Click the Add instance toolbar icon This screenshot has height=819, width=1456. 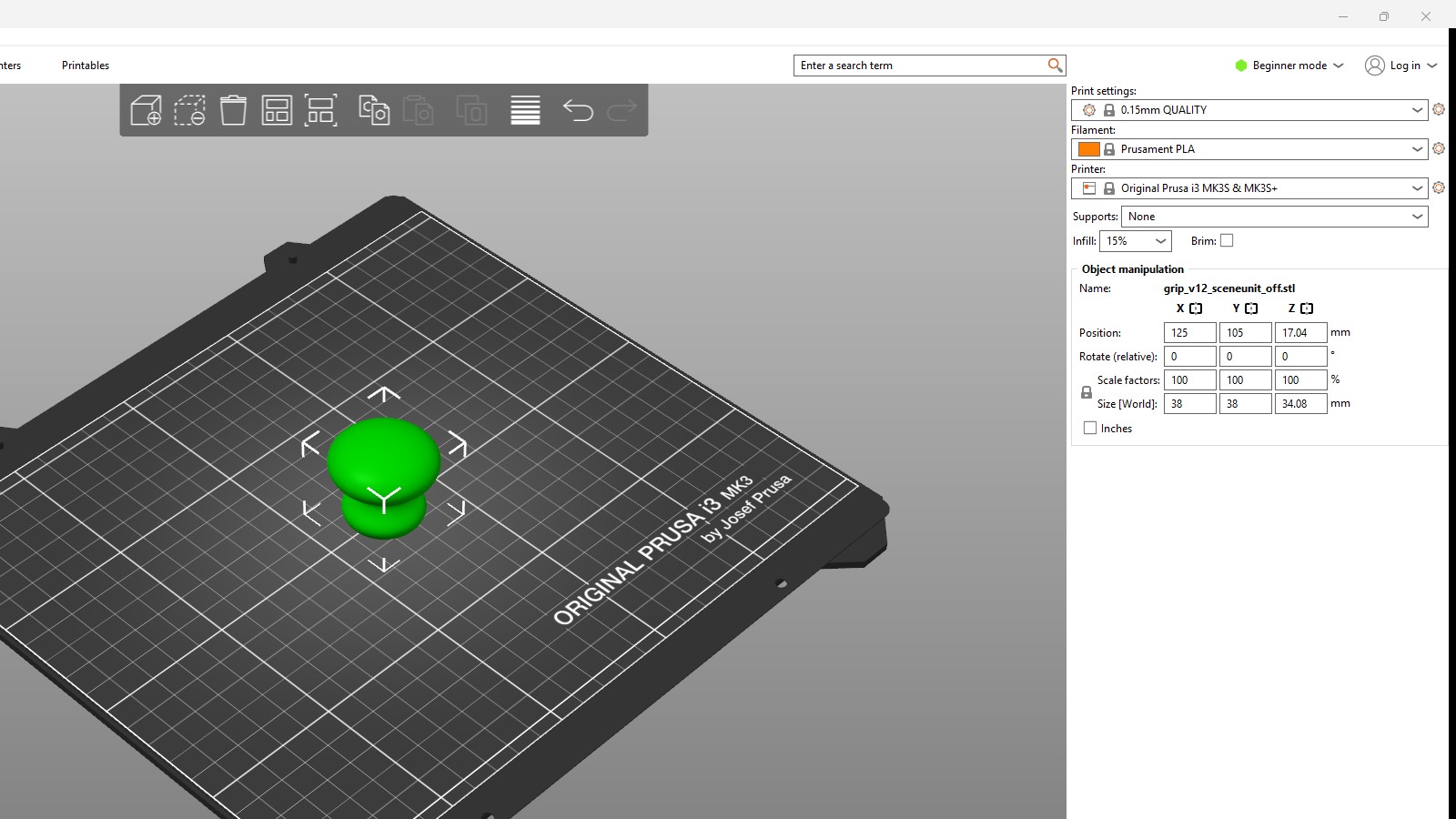pyautogui.click(x=471, y=110)
